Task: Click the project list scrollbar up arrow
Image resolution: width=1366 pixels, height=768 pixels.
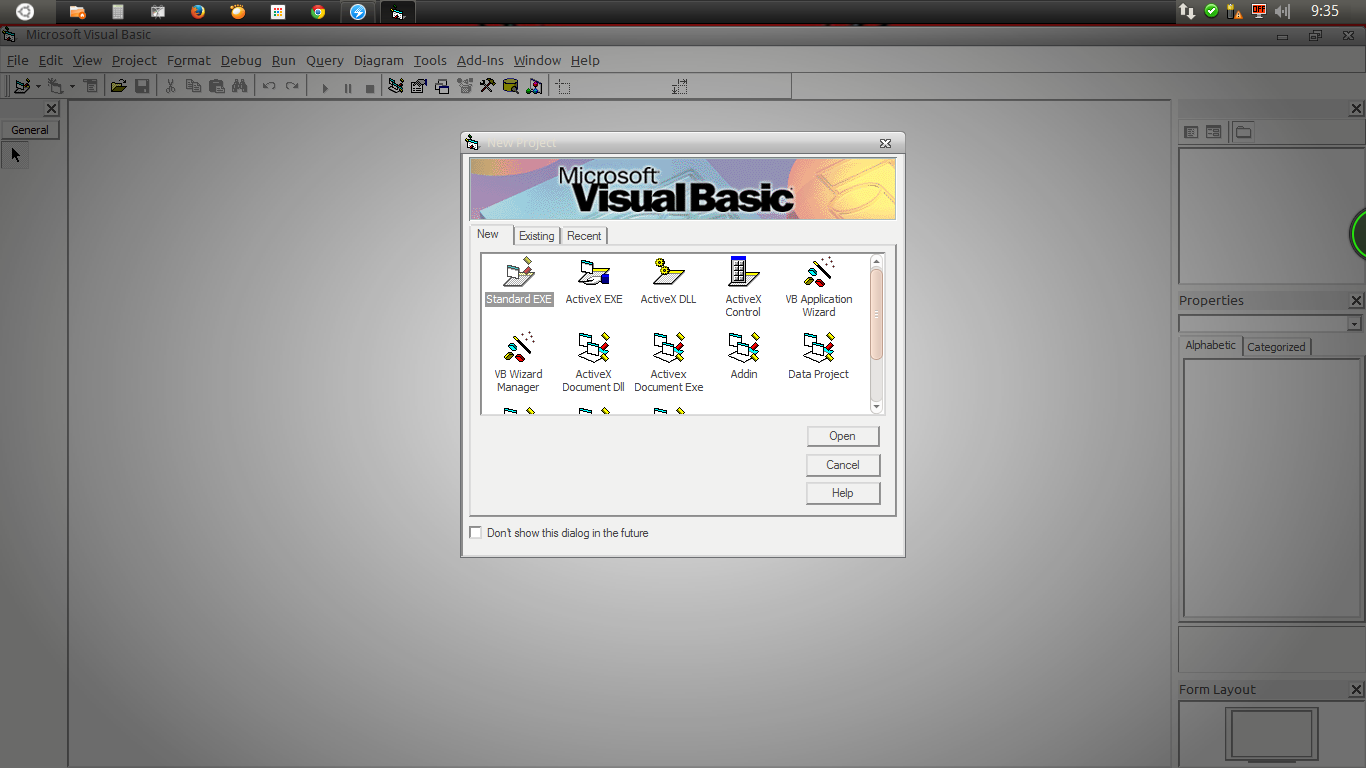Action: (x=877, y=261)
